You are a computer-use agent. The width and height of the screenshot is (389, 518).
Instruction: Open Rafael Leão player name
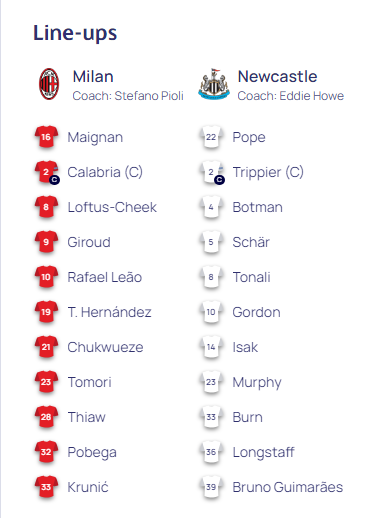tap(105, 277)
